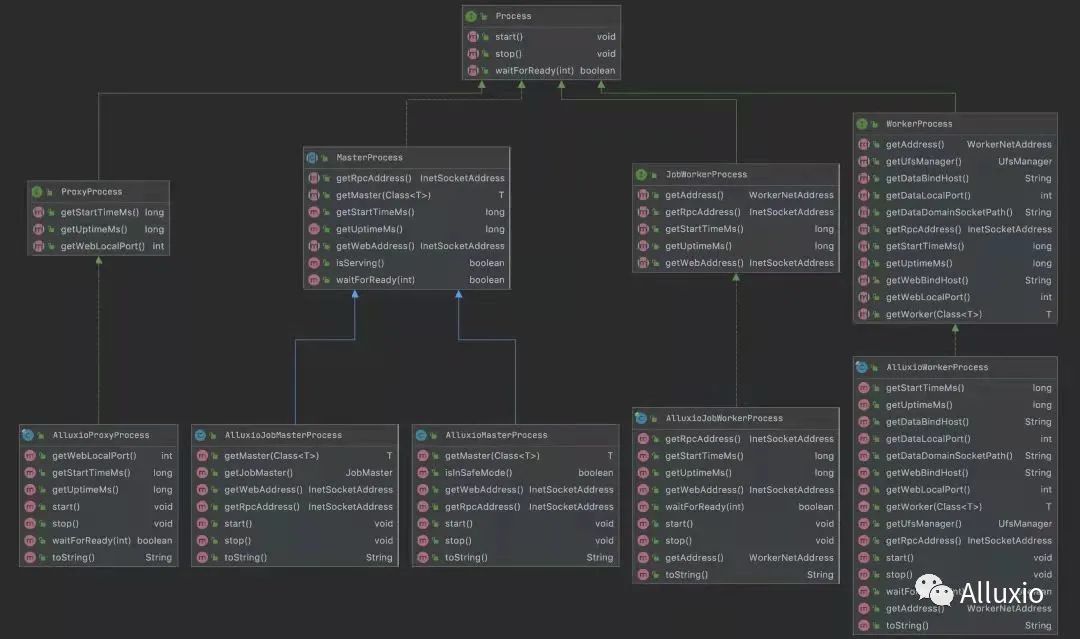Click getWebAddress() in JobWorkerProcess
This screenshot has width=1080, height=639.
704,263
